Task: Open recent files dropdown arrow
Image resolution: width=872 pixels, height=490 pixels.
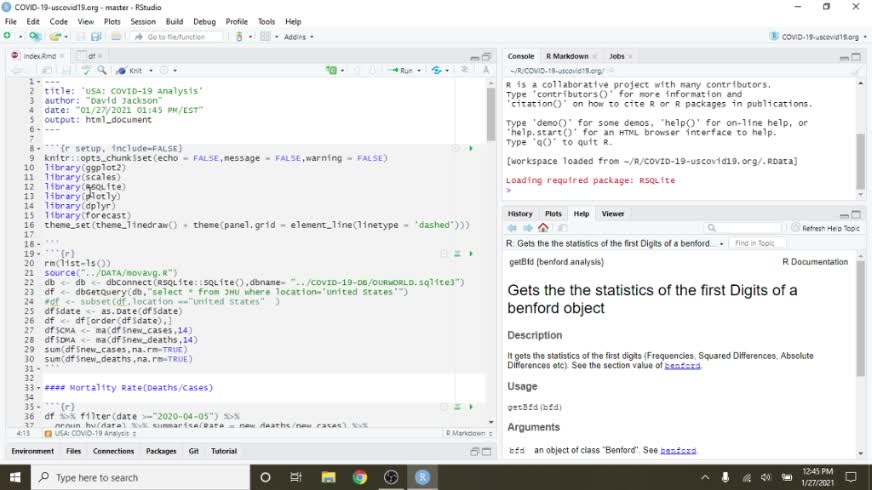Action: [66, 37]
